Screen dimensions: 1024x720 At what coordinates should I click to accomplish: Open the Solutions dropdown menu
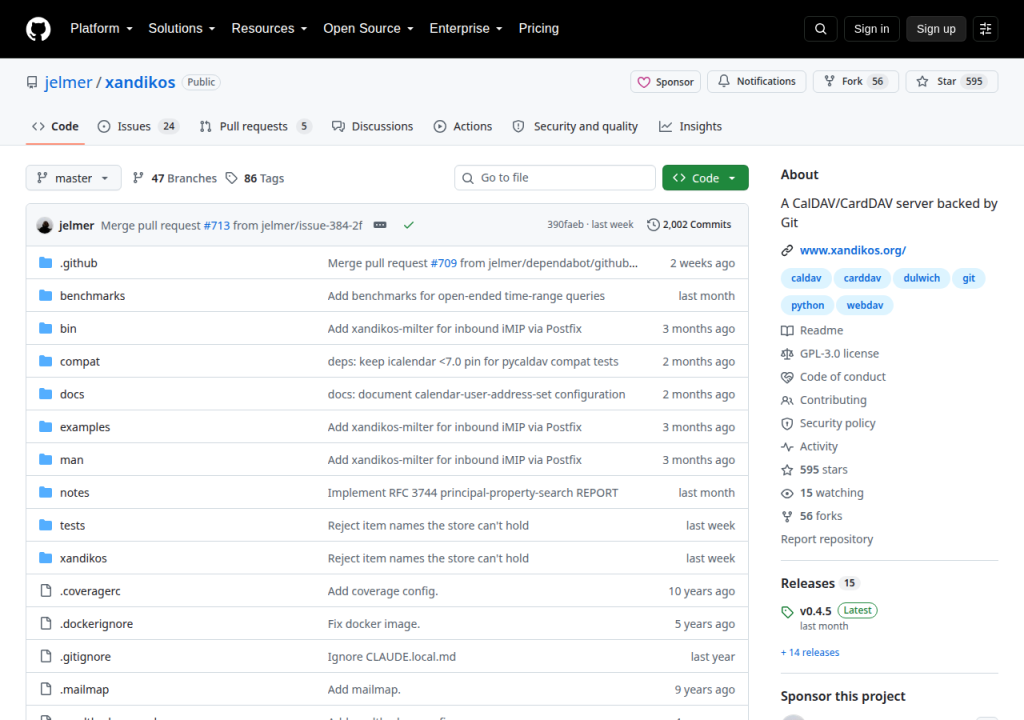[182, 29]
